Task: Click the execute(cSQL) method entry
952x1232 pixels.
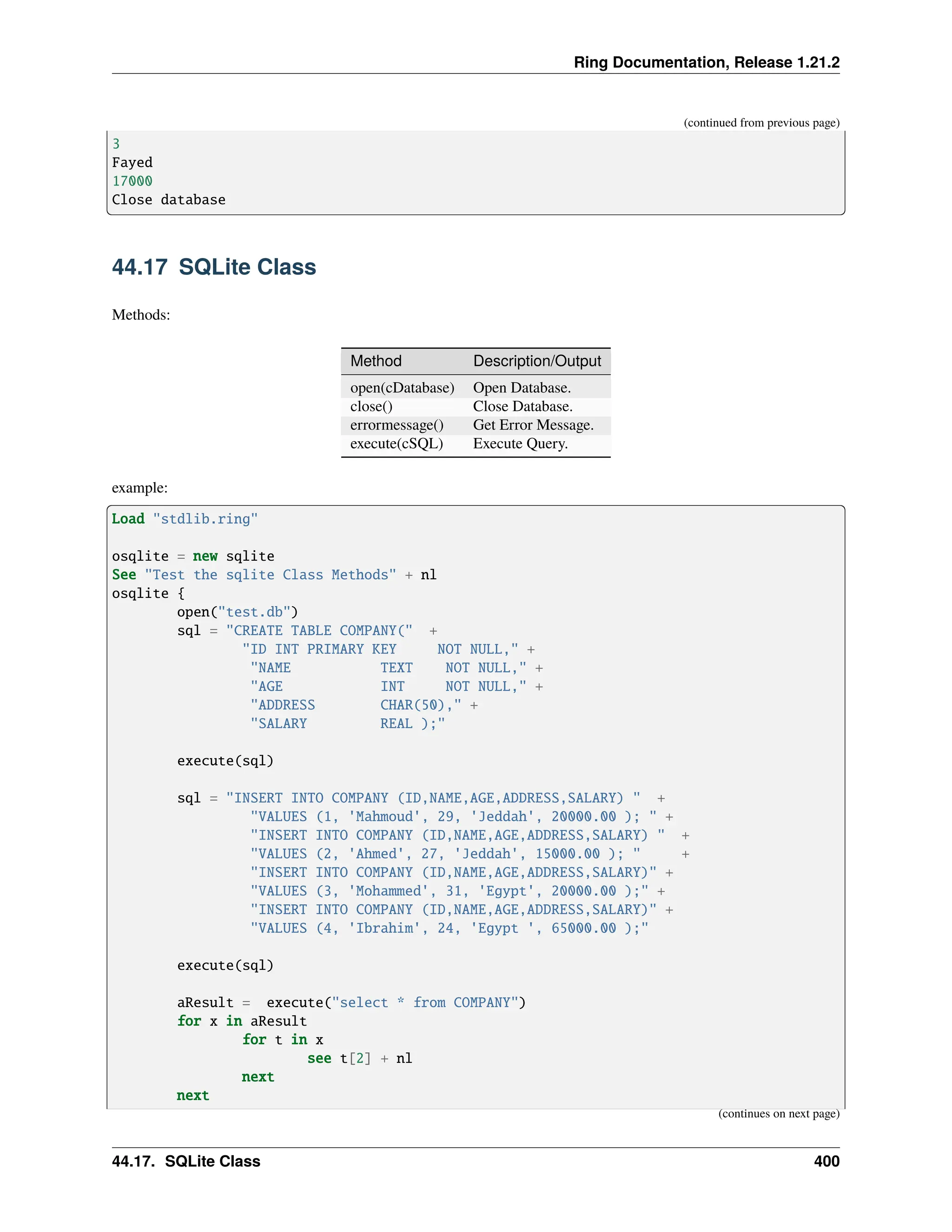Action: tap(396, 444)
